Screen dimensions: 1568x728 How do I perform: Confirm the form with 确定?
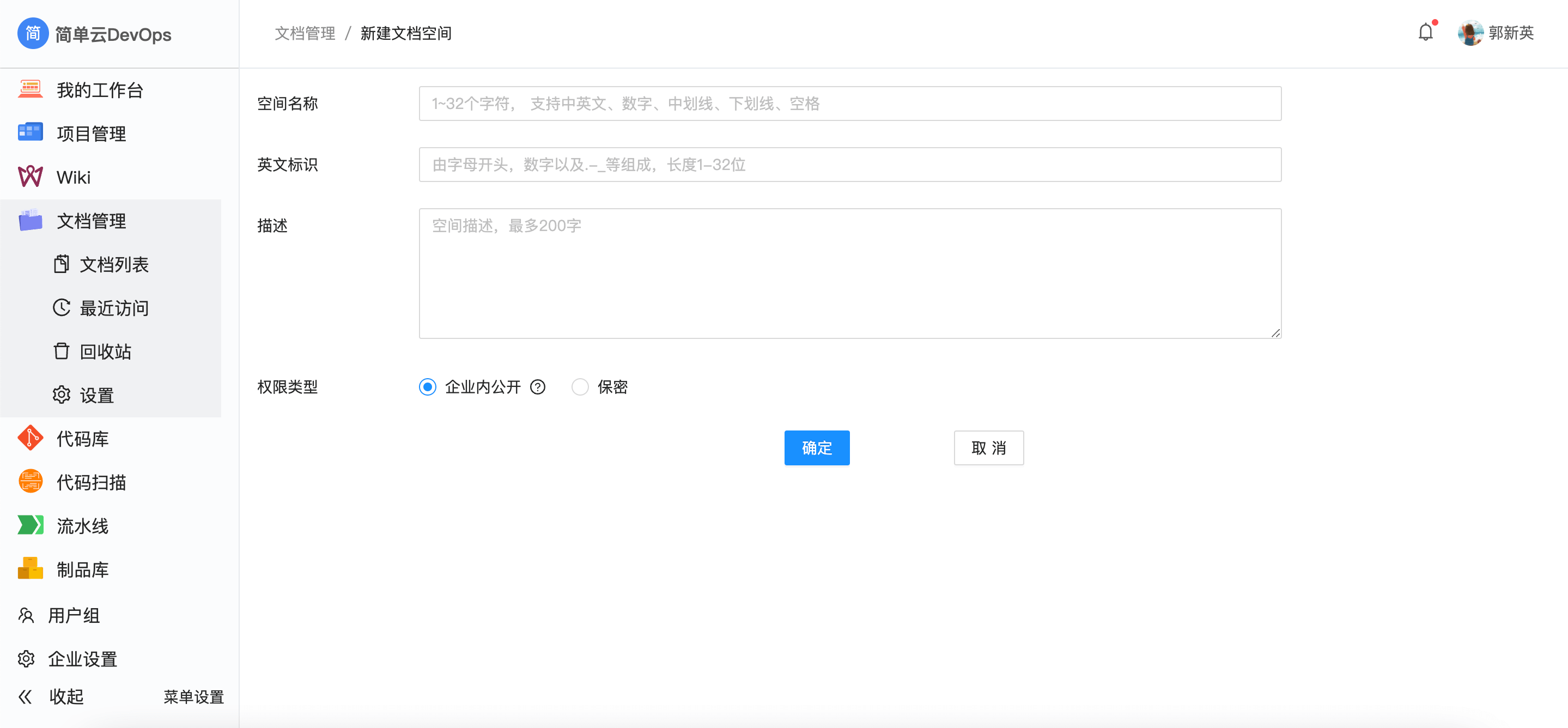click(x=817, y=448)
